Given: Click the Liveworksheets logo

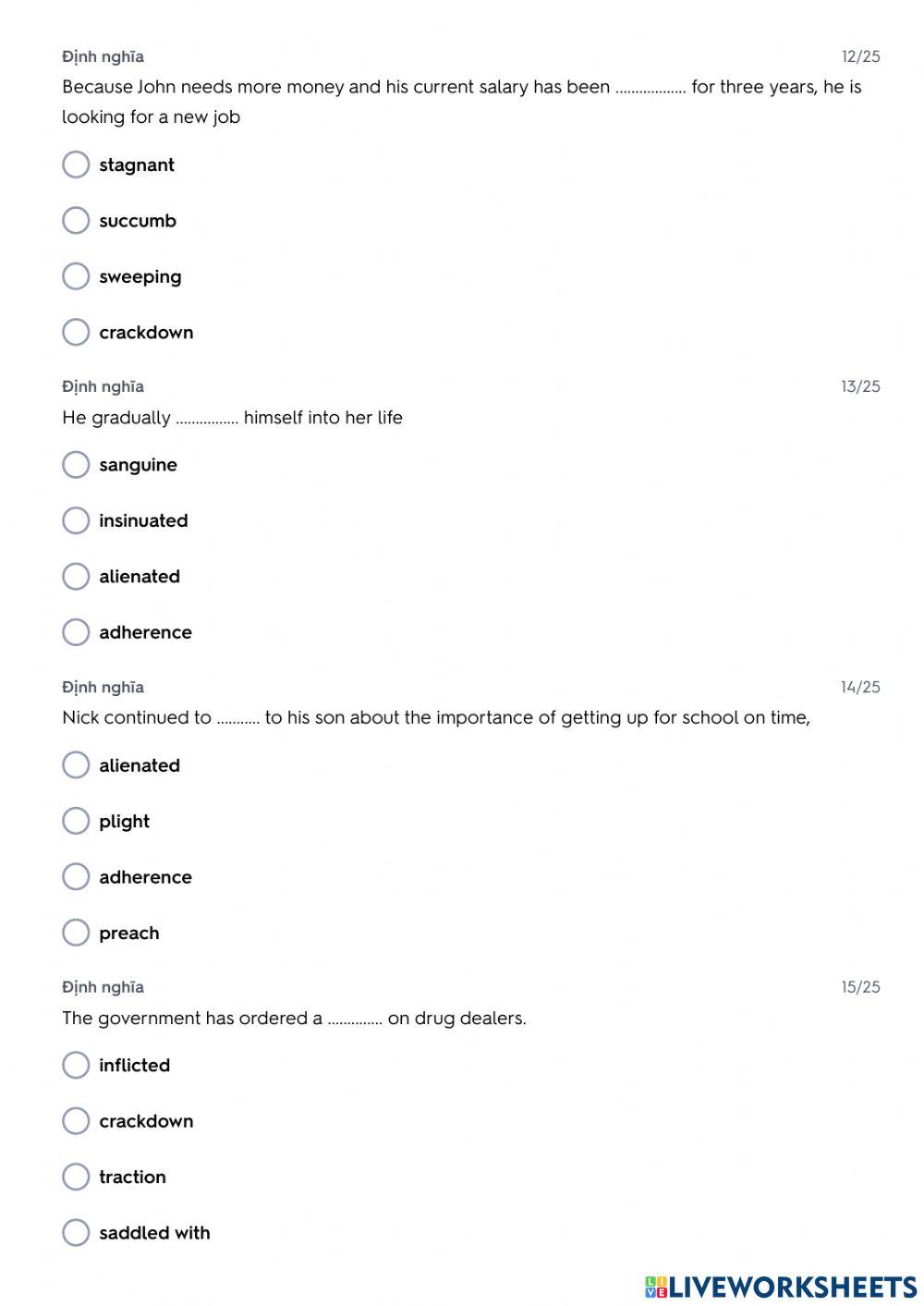Looking at the screenshot, I should coord(781,1287).
